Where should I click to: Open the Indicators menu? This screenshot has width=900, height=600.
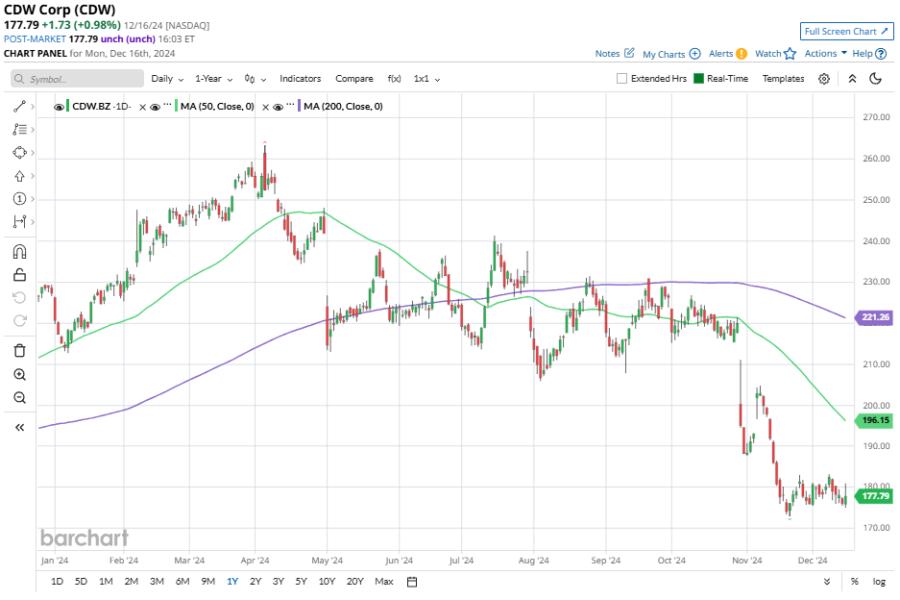(x=300, y=79)
